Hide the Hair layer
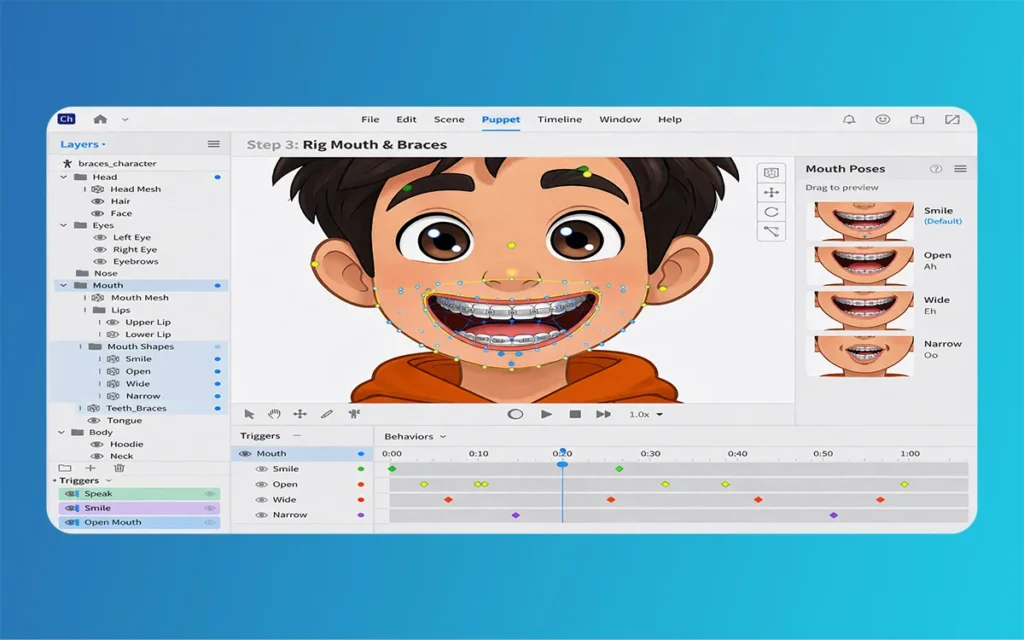 [98, 201]
